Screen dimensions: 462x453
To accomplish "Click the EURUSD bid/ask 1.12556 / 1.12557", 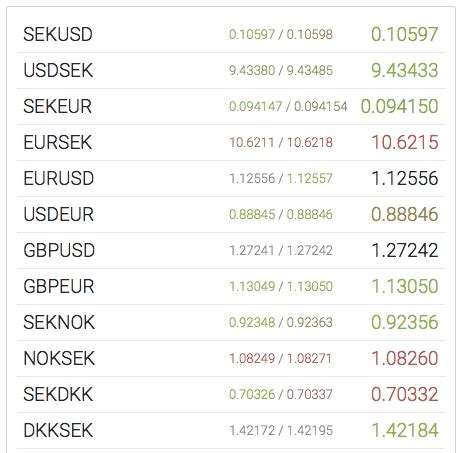I will pos(281,178).
